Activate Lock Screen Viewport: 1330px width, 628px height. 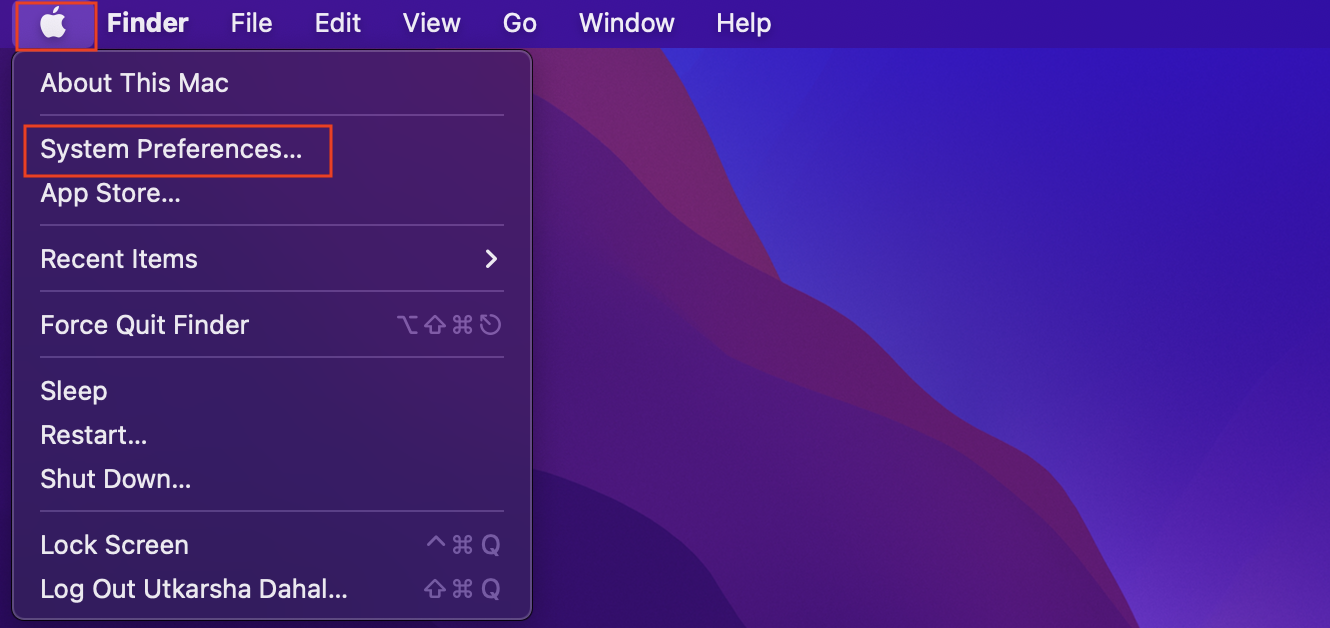[114, 544]
